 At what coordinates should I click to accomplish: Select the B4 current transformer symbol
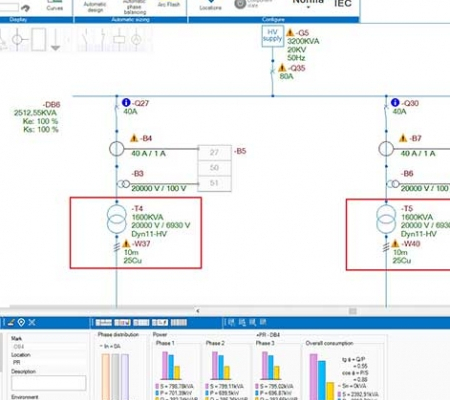[x=117, y=149]
